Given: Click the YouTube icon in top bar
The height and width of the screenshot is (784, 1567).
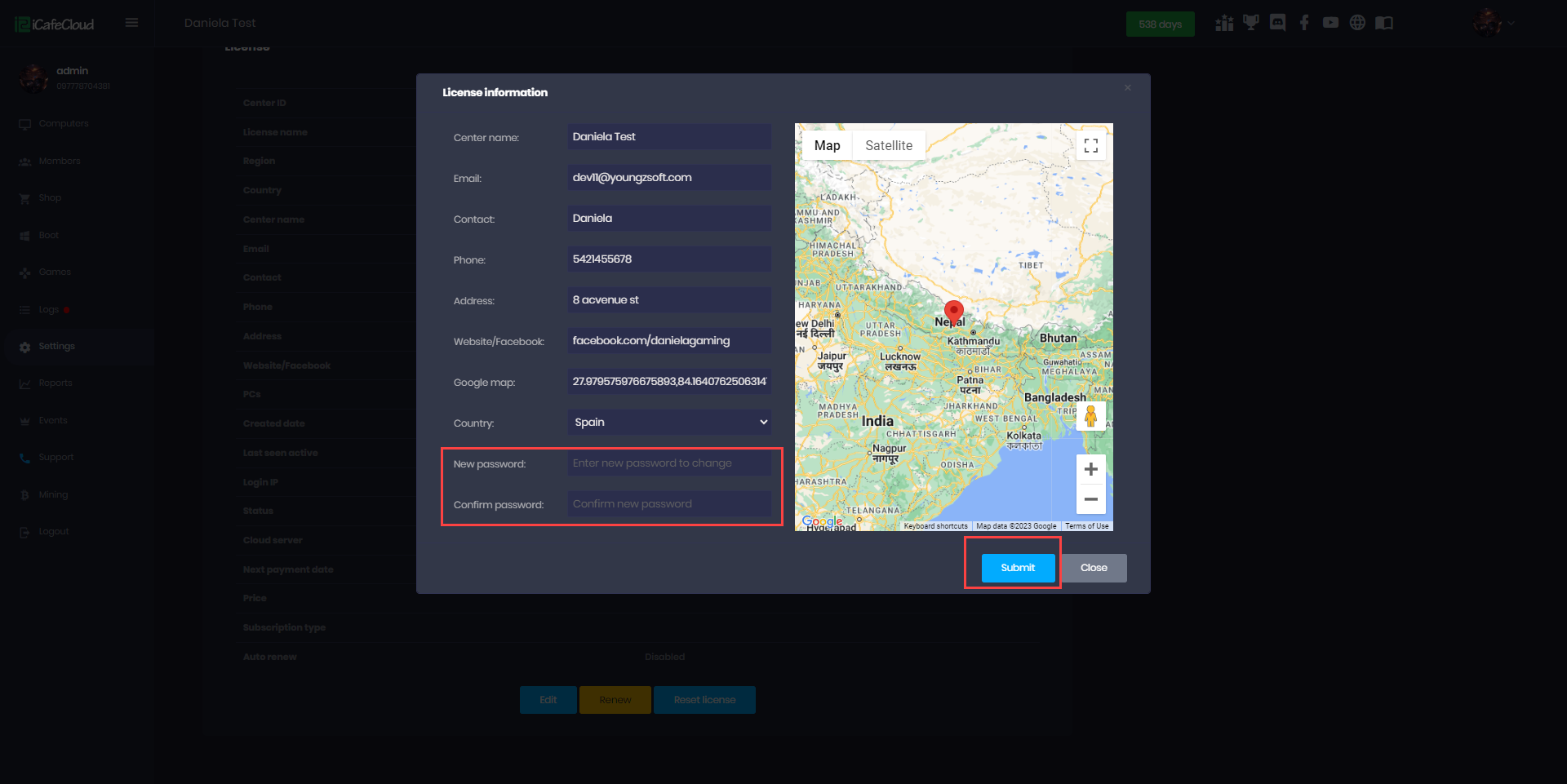Looking at the screenshot, I should 1330,23.
